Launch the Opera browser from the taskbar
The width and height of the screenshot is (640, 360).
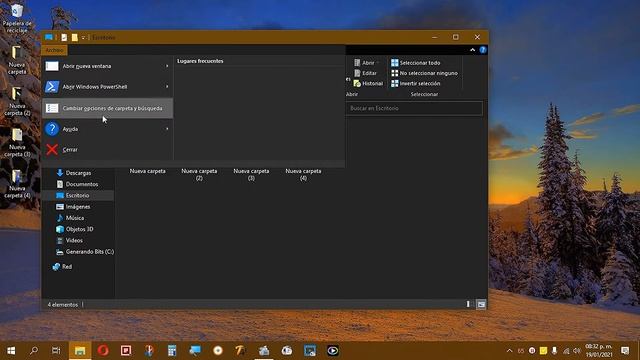click(x=103, y=351)
